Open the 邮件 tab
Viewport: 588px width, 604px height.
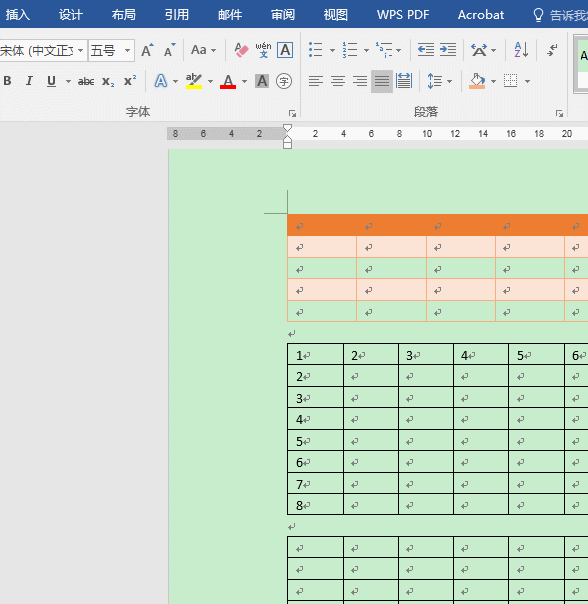tap(230, 15)
